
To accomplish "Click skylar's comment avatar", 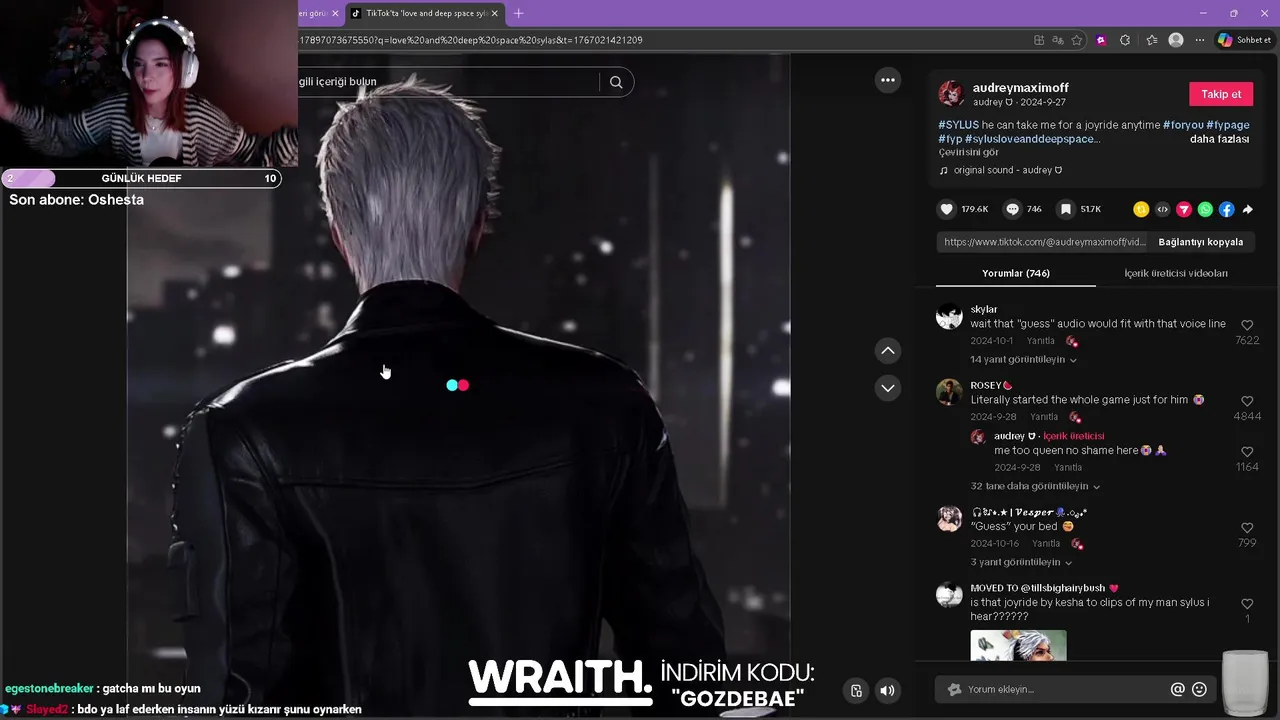I will (949, 317).
